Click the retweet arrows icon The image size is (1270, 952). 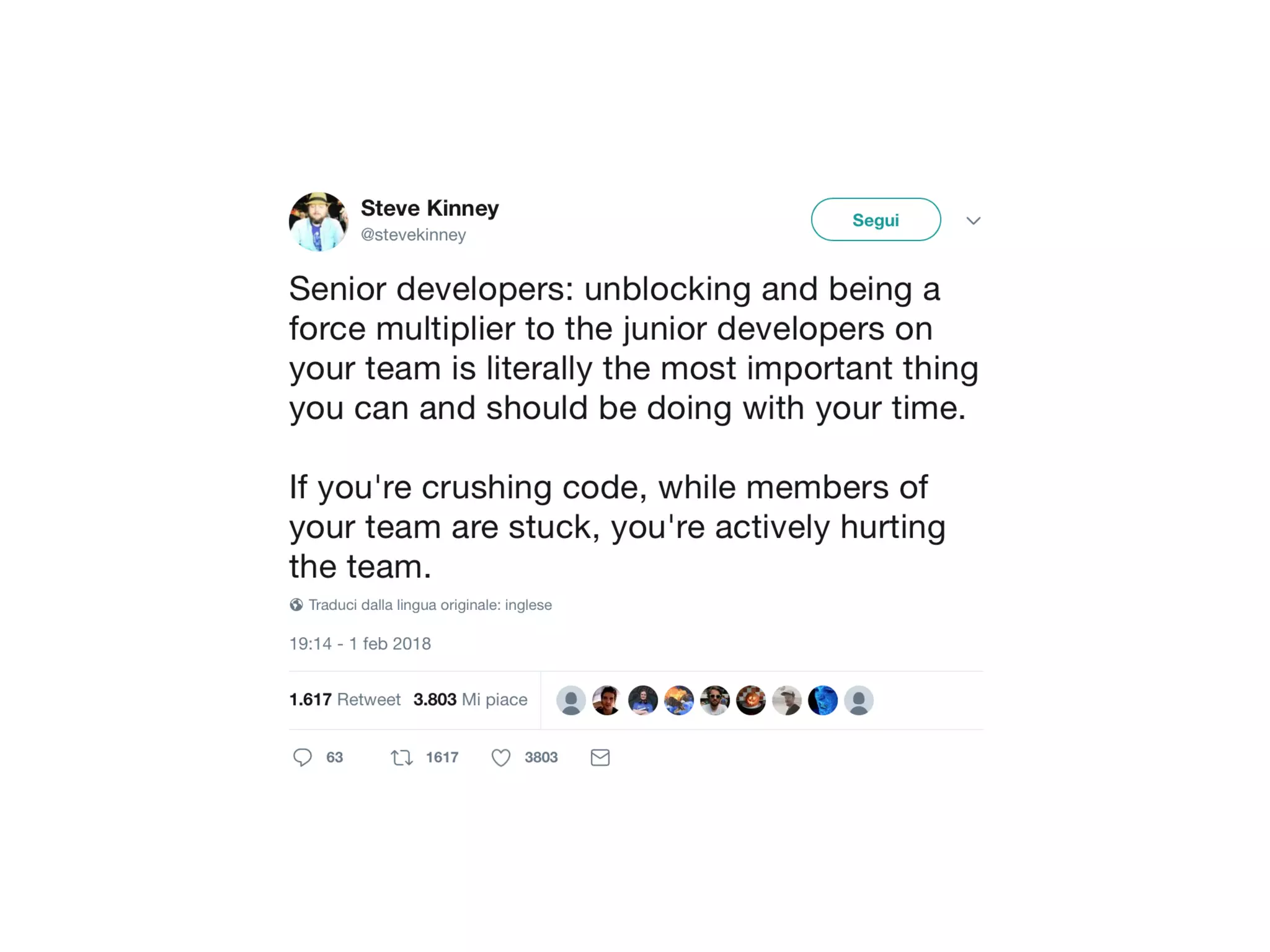[402, 757]
